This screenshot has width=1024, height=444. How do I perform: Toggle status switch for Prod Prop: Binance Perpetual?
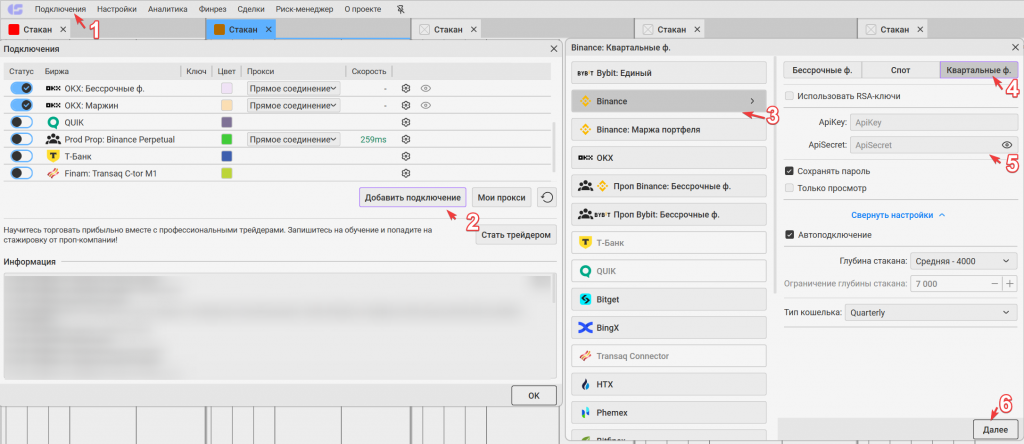22,139
